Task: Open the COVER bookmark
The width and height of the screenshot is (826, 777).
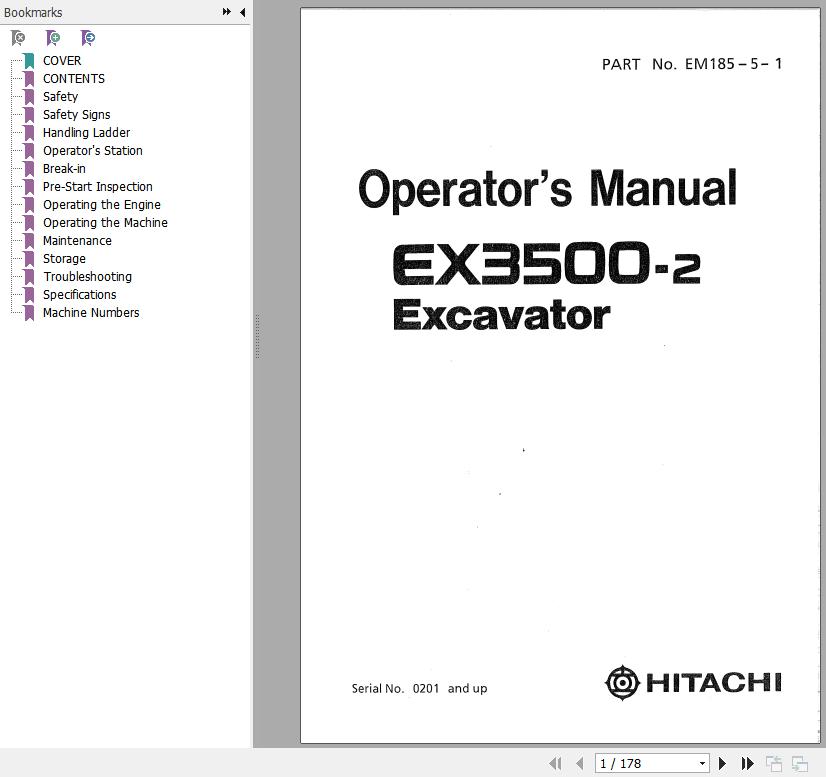Action: tap(62, 61)
